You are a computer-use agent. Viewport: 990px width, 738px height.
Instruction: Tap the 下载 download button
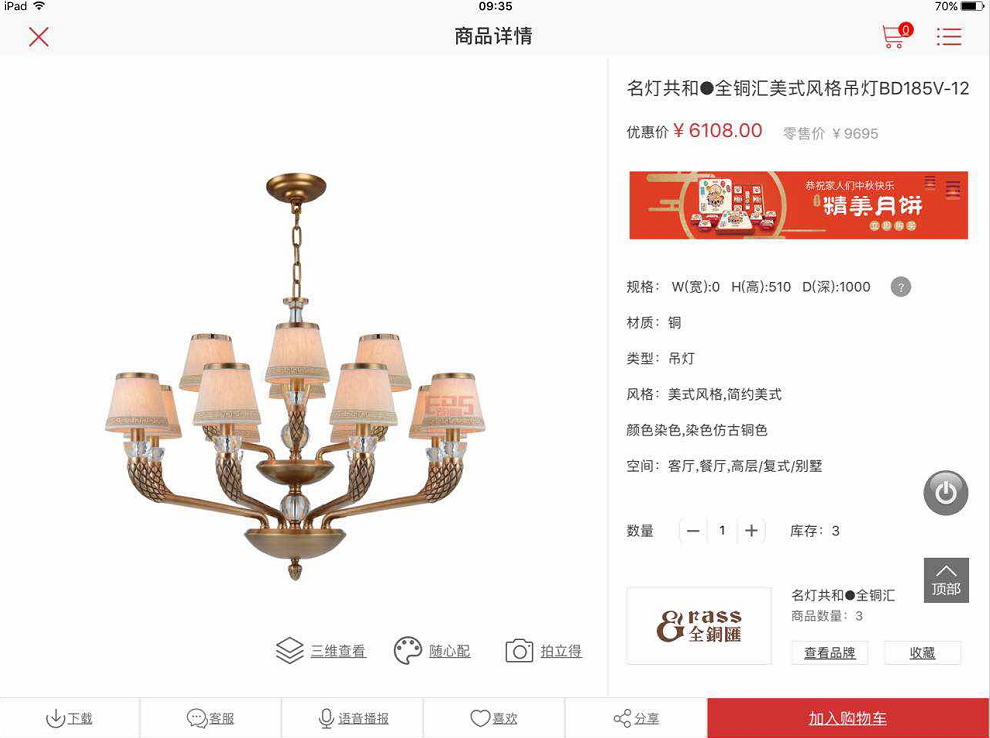(x=69, y=718)
